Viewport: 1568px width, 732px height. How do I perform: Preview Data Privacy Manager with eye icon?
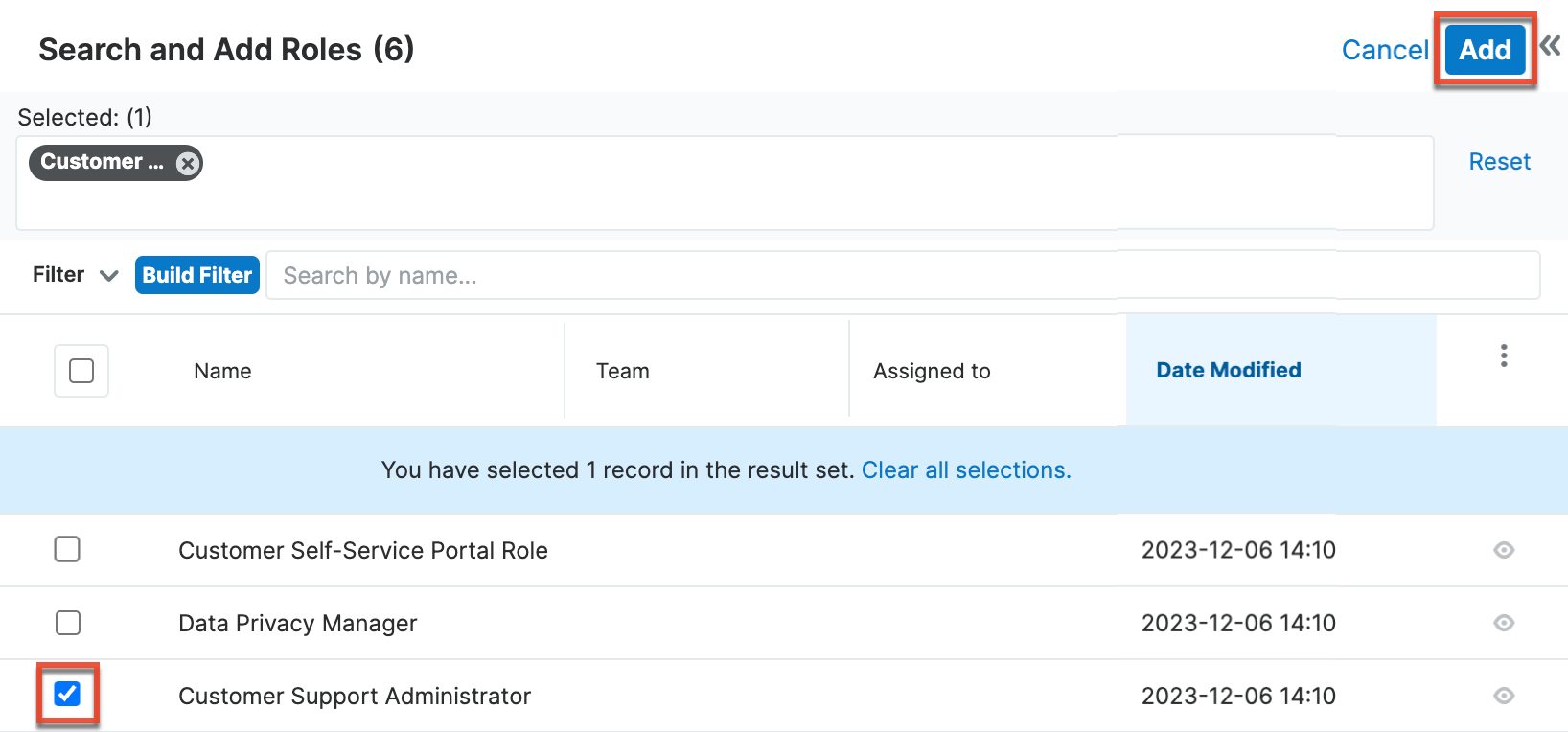pos(1504,623)
